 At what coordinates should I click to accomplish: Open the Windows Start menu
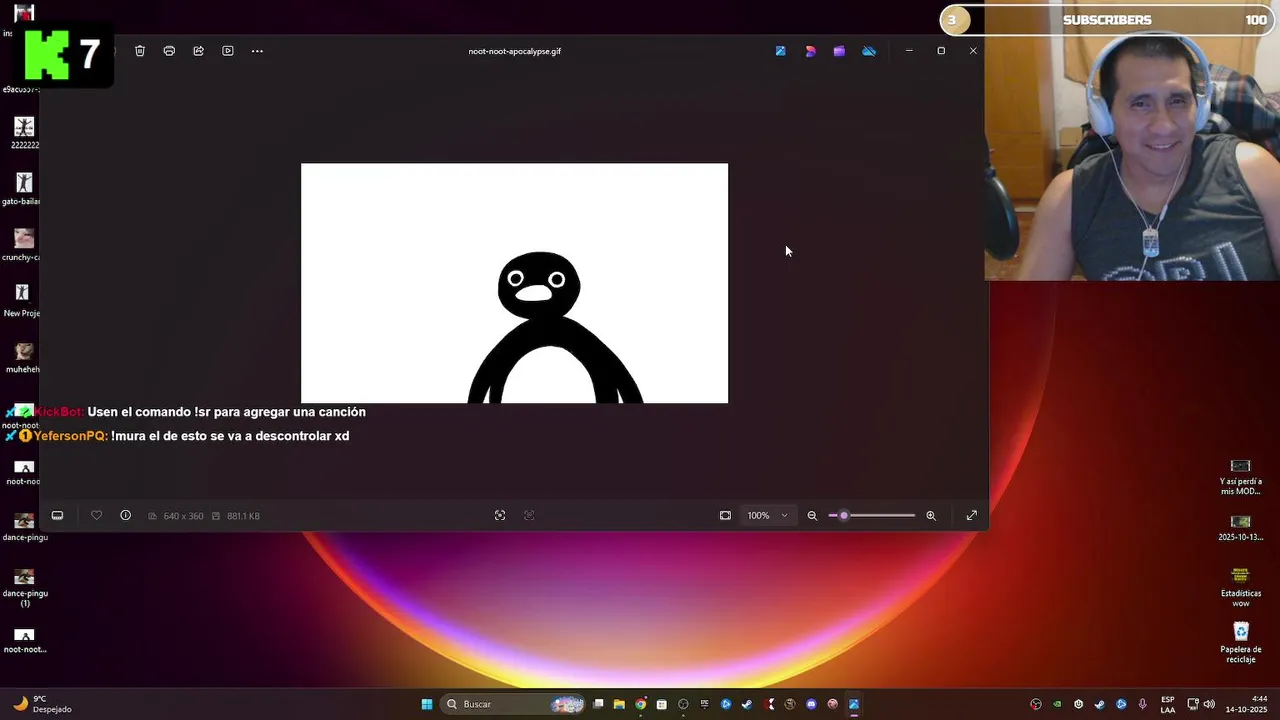click(x=427, y=704)
